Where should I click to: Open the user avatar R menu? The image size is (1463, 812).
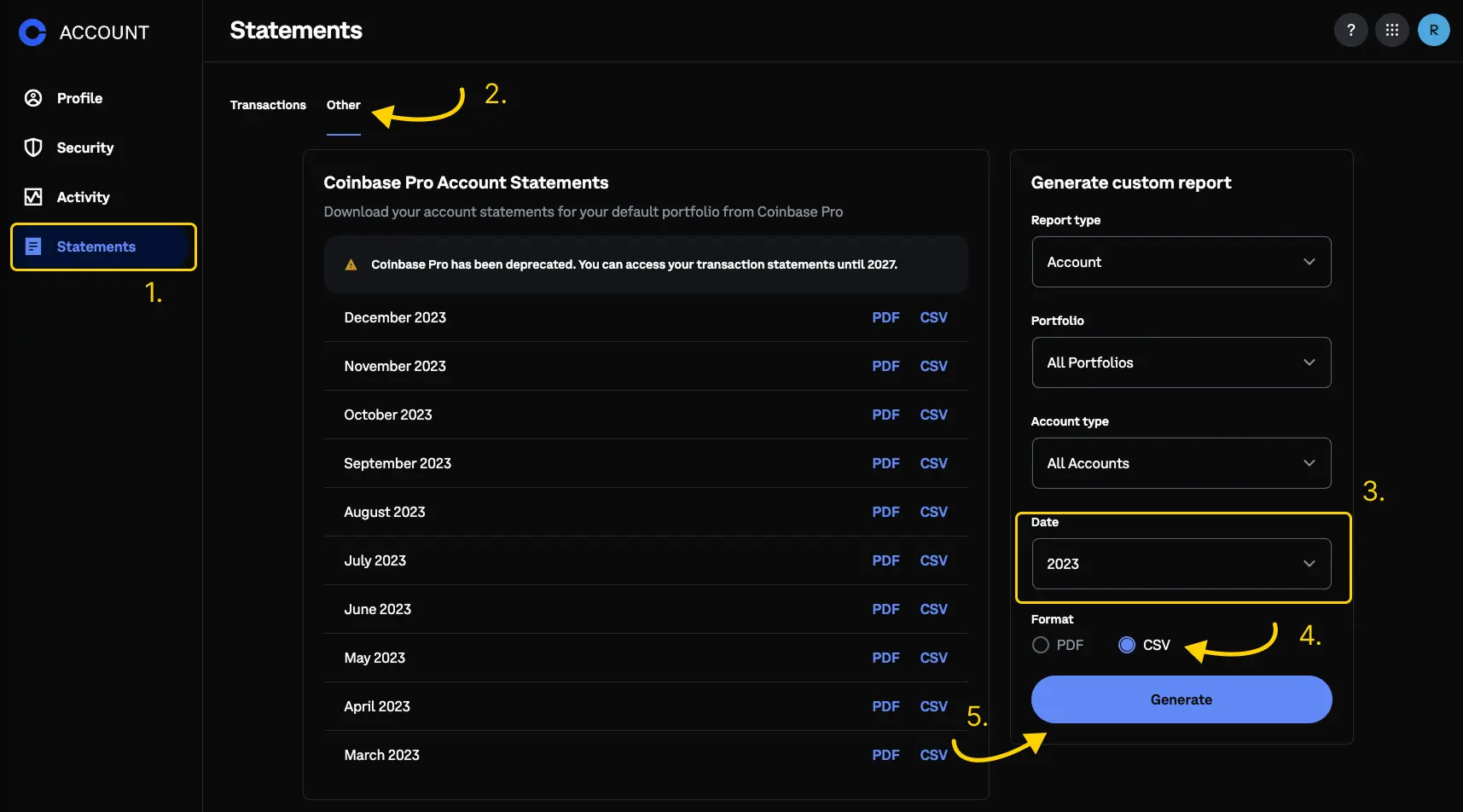coord(1434,30)
